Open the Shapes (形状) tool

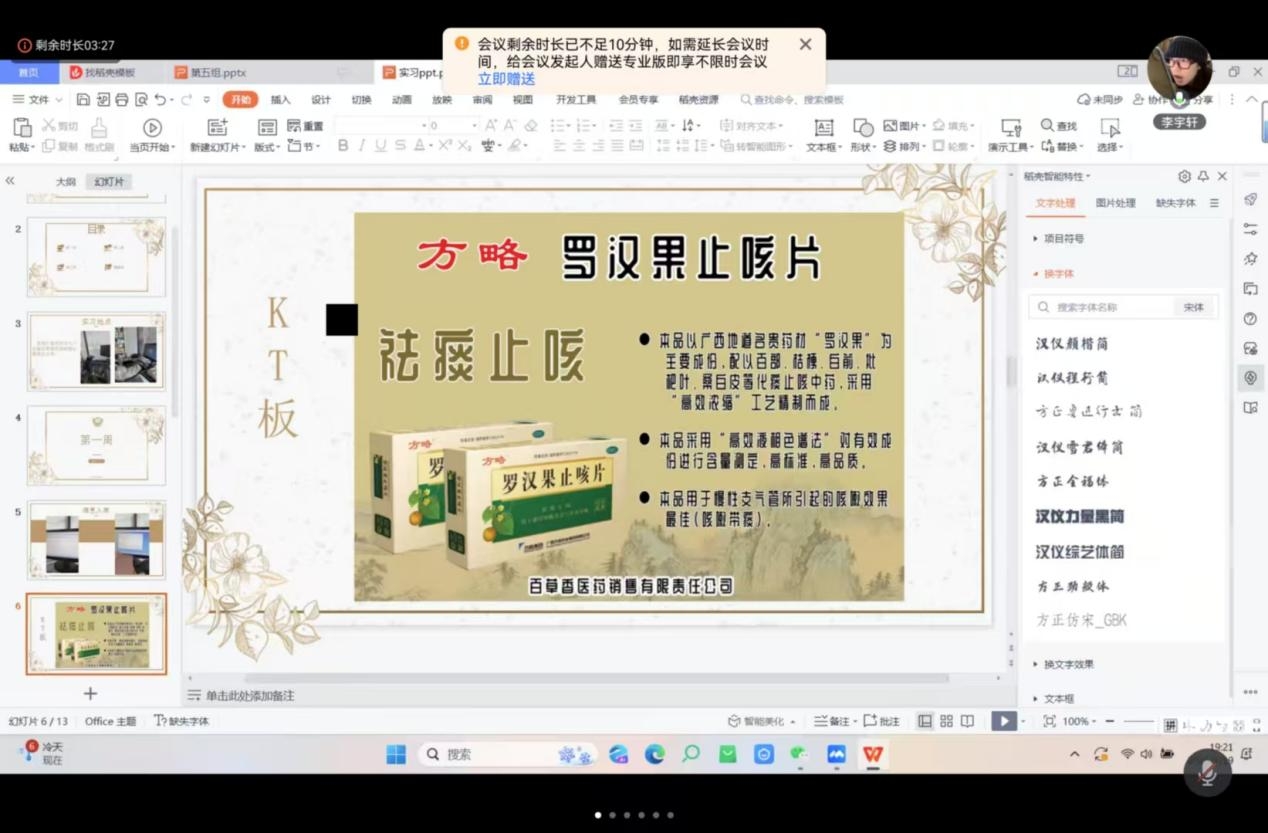point(863,128)
